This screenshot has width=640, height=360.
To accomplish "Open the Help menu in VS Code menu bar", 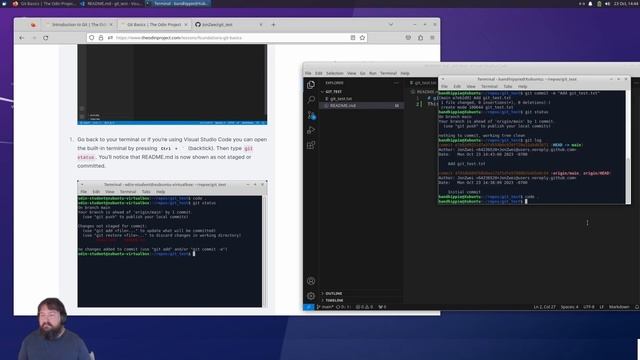I will [x=405, y=73].
